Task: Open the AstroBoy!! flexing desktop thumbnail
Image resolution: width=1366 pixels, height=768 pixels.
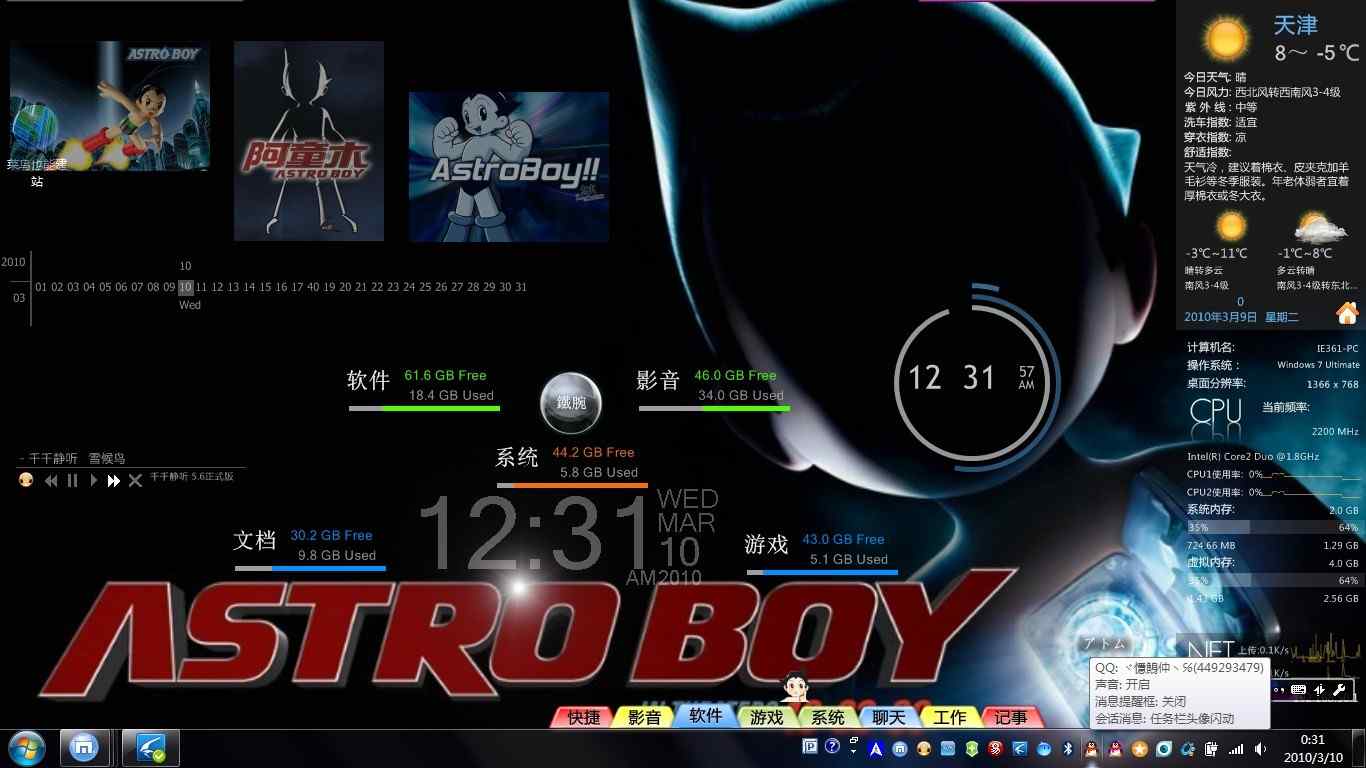Action: click(x=509, y=167)
